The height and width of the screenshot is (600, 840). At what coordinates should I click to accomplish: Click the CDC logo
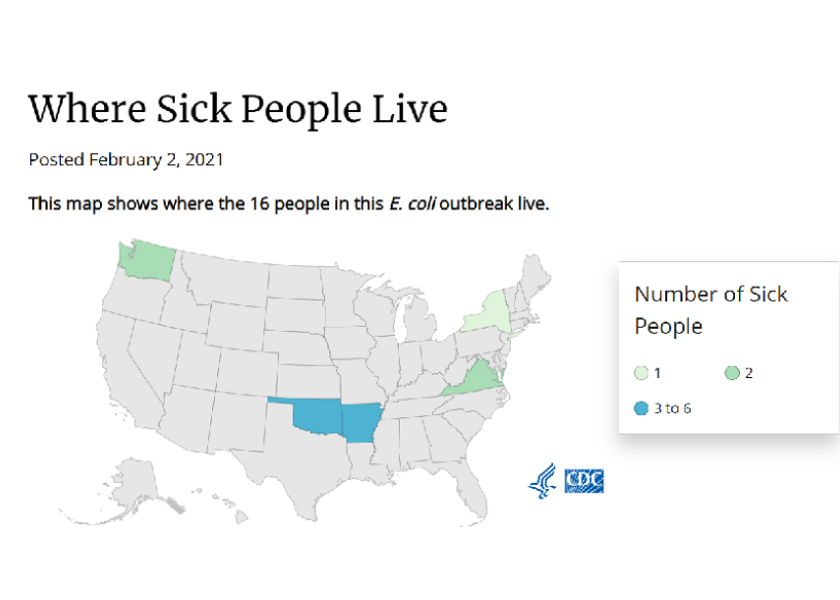coord(584,481)
